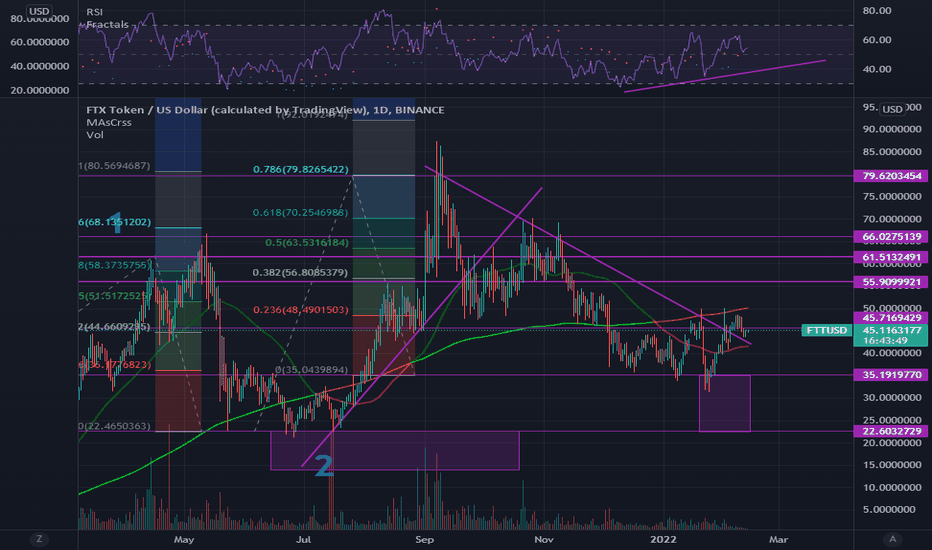Click the FTX Token / US Dollar chart title

coord(265,110)
